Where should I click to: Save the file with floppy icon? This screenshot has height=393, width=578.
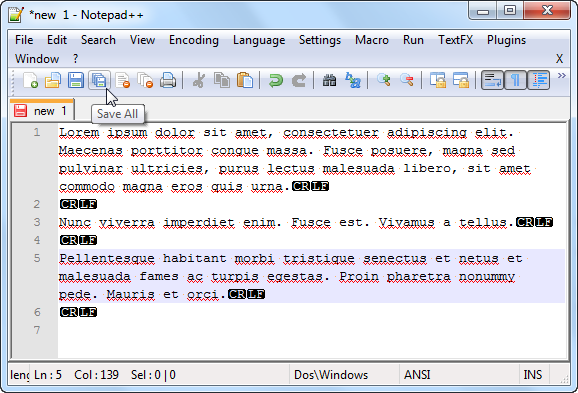tap(76, 80)
